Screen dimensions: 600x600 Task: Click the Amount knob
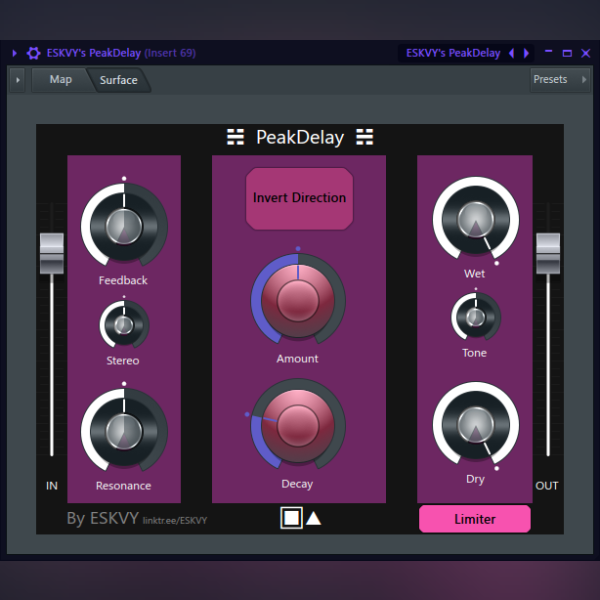pos(298,301)
